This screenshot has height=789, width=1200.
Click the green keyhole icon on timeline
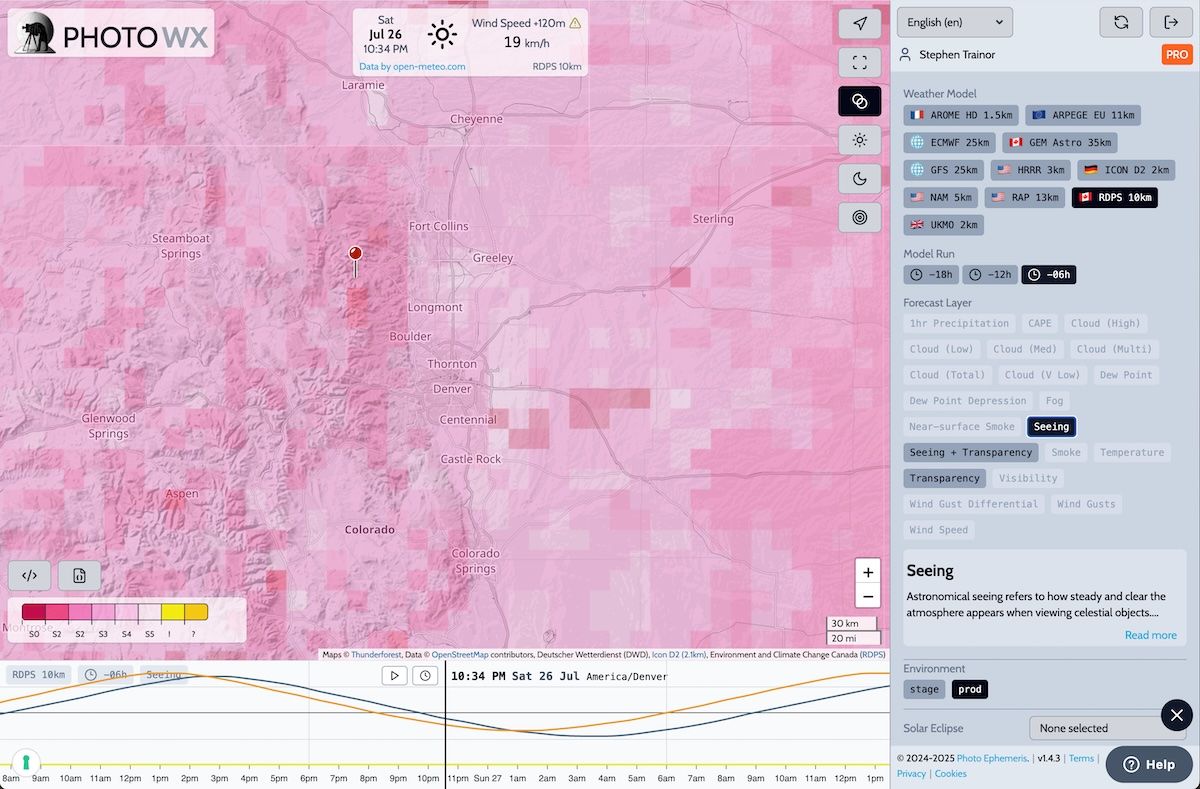point(26,762)
